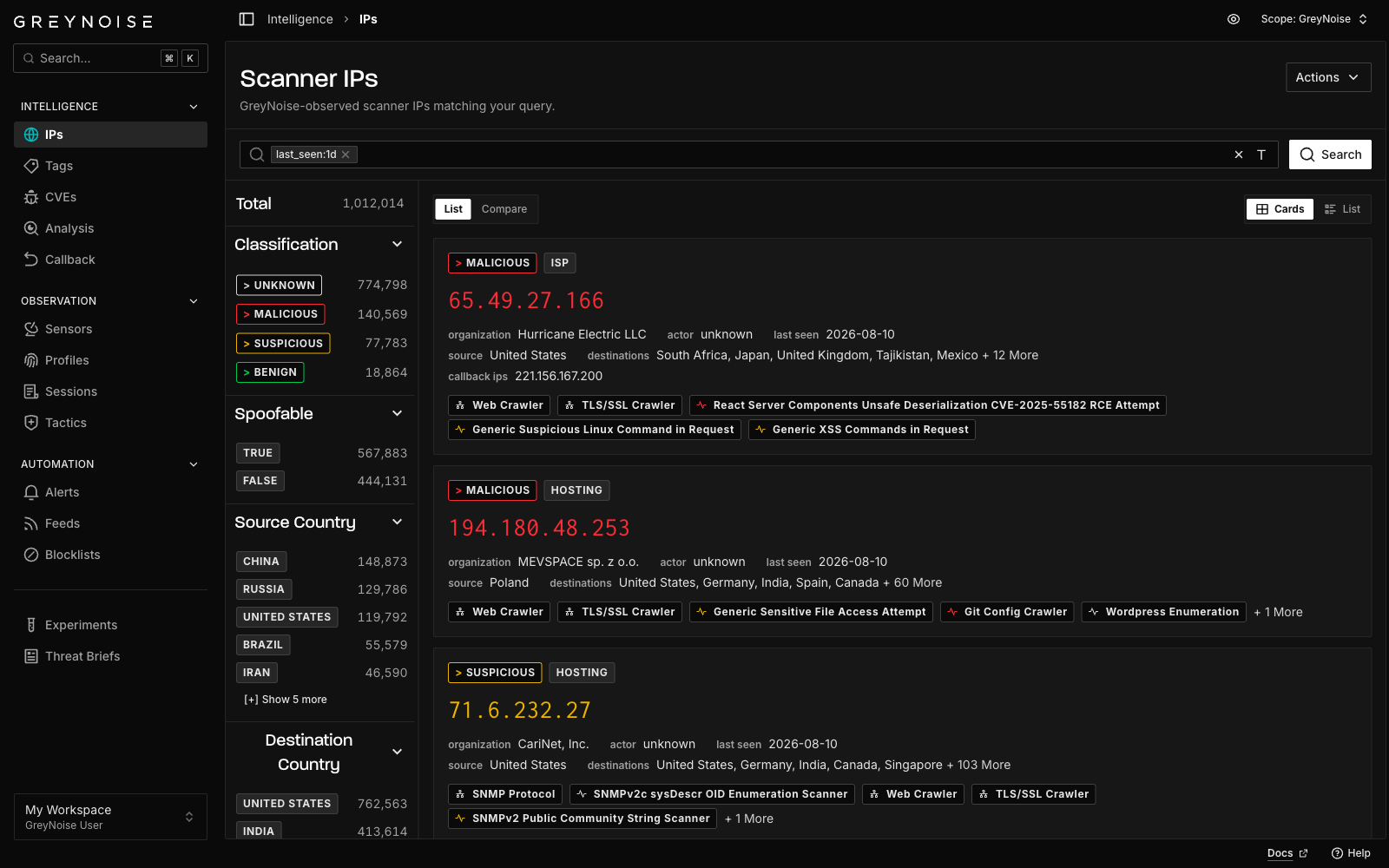Click the Git Config Crawler tag
The image size is (1389, 868).
[x=1007, y=612]
